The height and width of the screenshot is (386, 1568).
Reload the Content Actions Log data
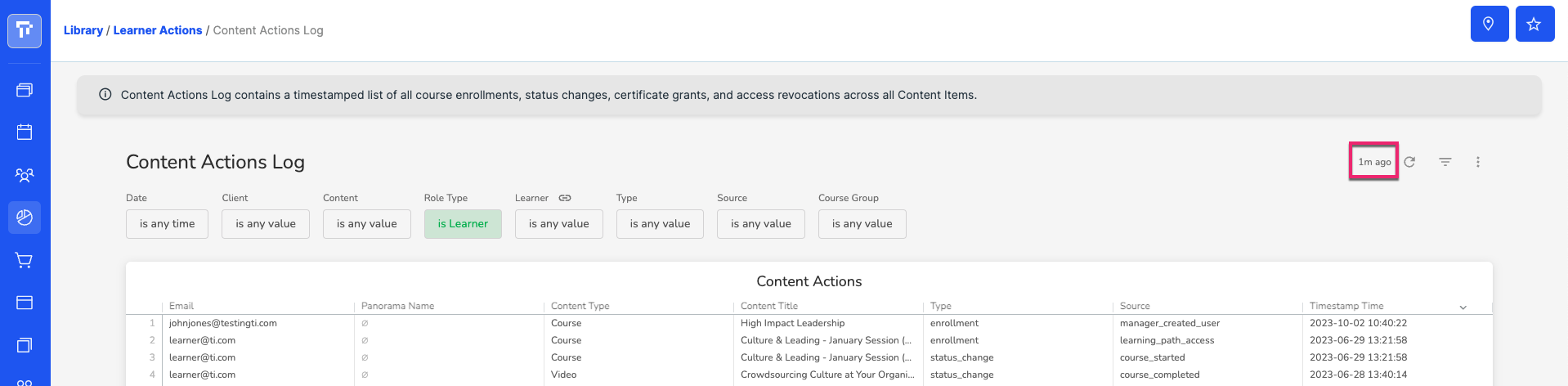point(1409,162)
